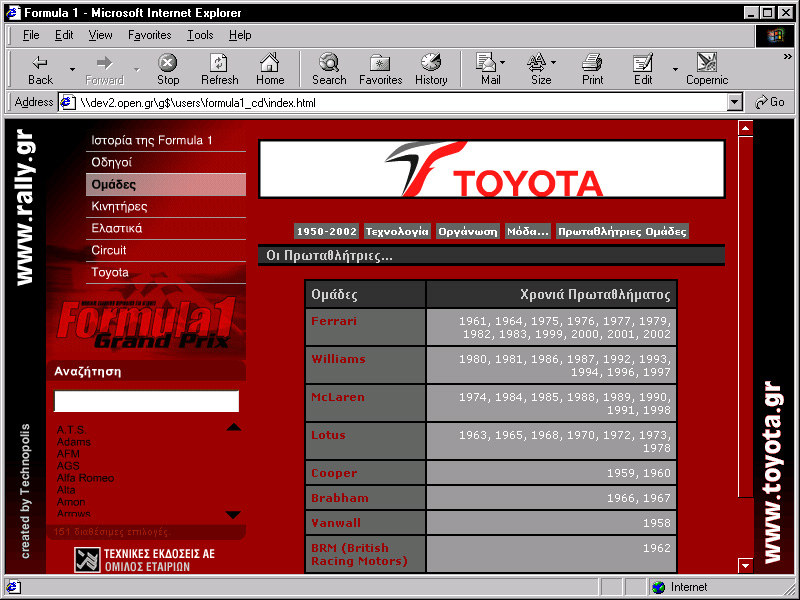
Task: Open the File menu
Action: [x=31, y=35]
